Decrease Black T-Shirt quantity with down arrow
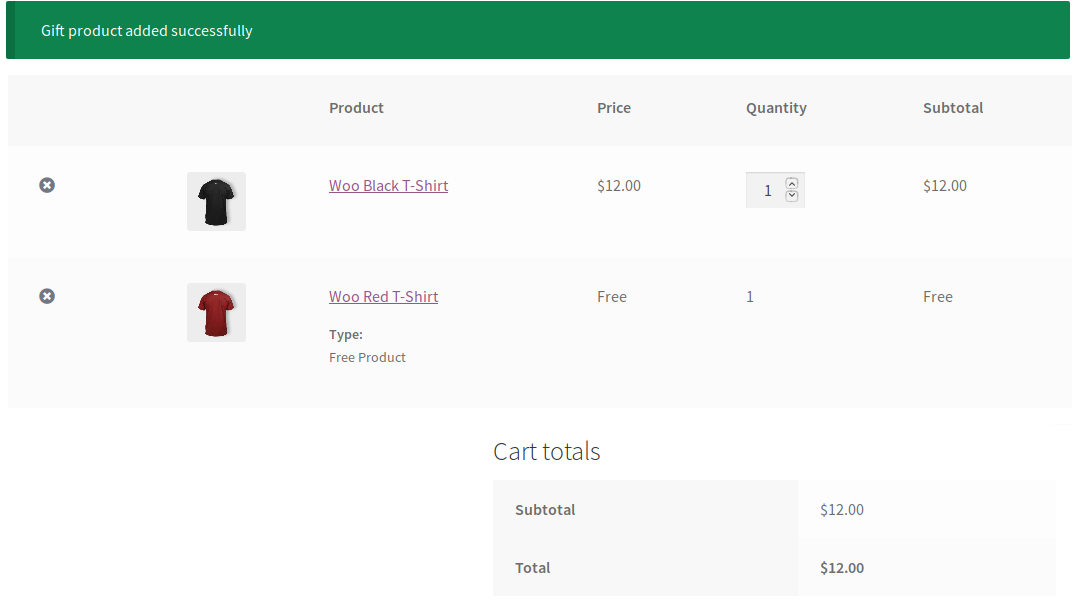This screenshot has height=608, width=1080. pyautogui.click(x=792, y=196)
